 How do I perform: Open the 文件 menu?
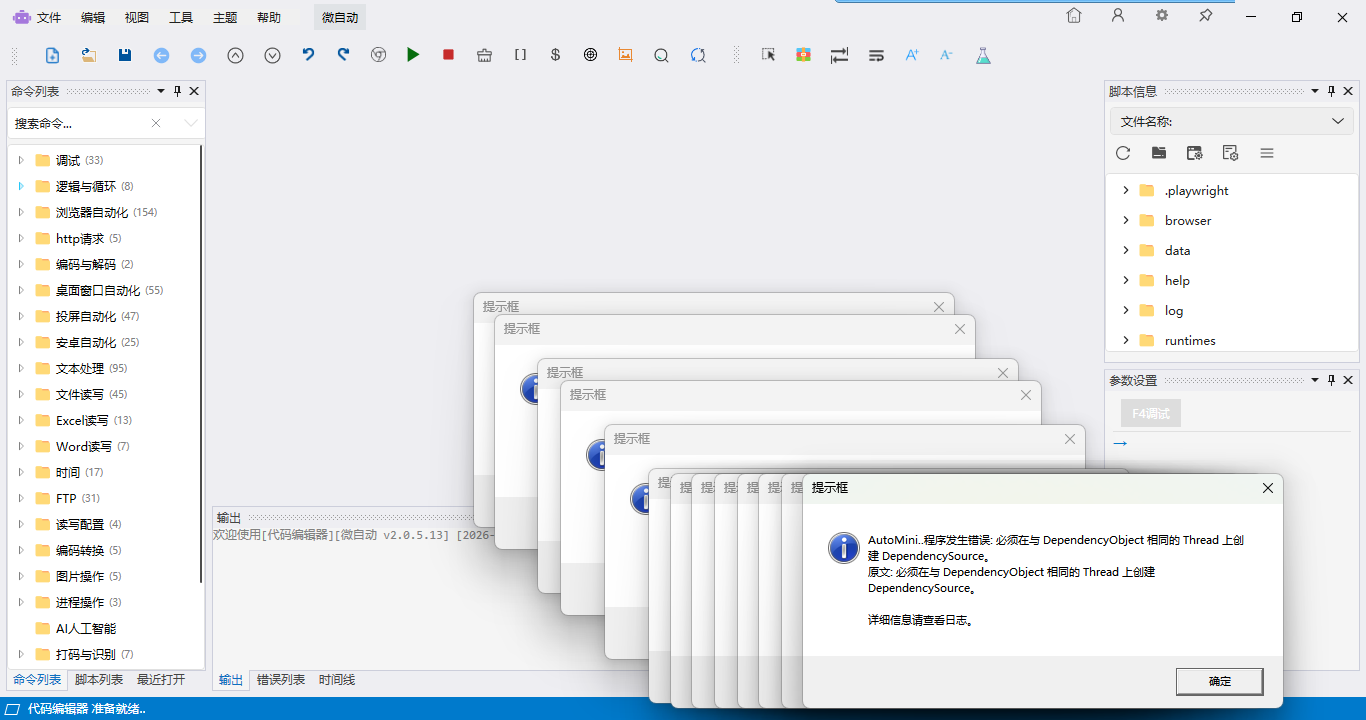(x=48, y=17)
